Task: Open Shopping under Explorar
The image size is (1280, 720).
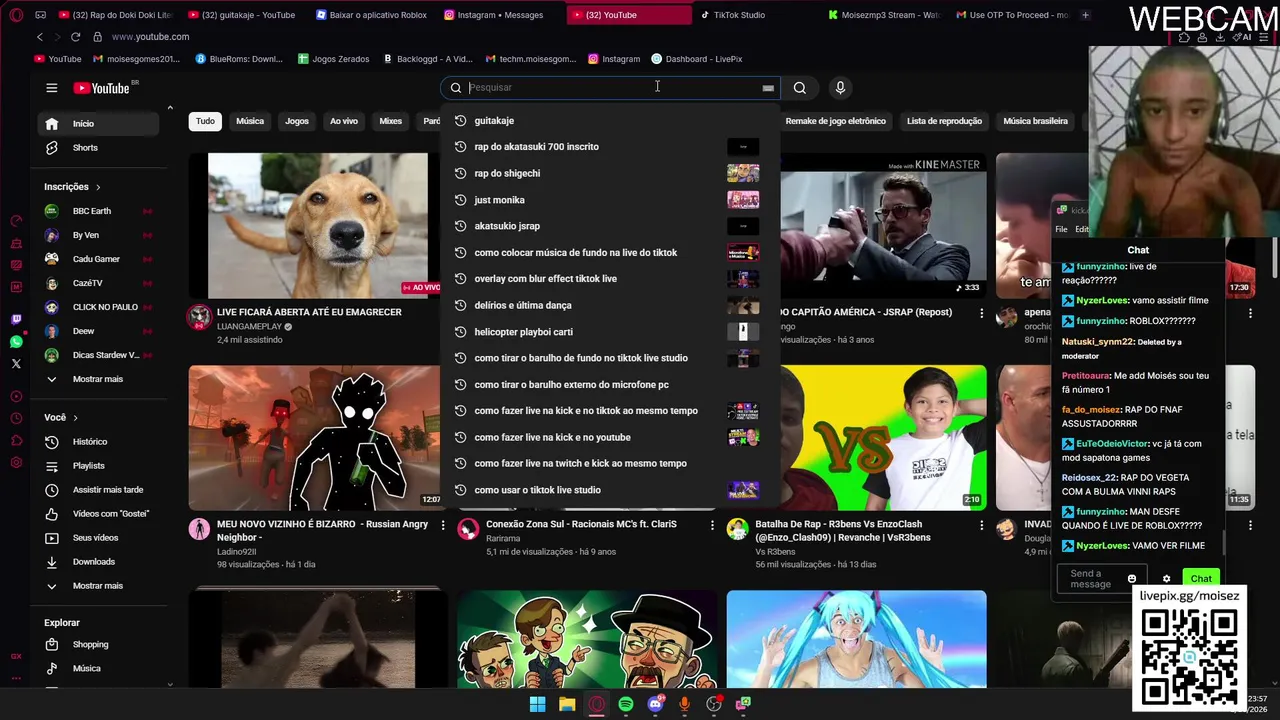Action: coord(97,645)
